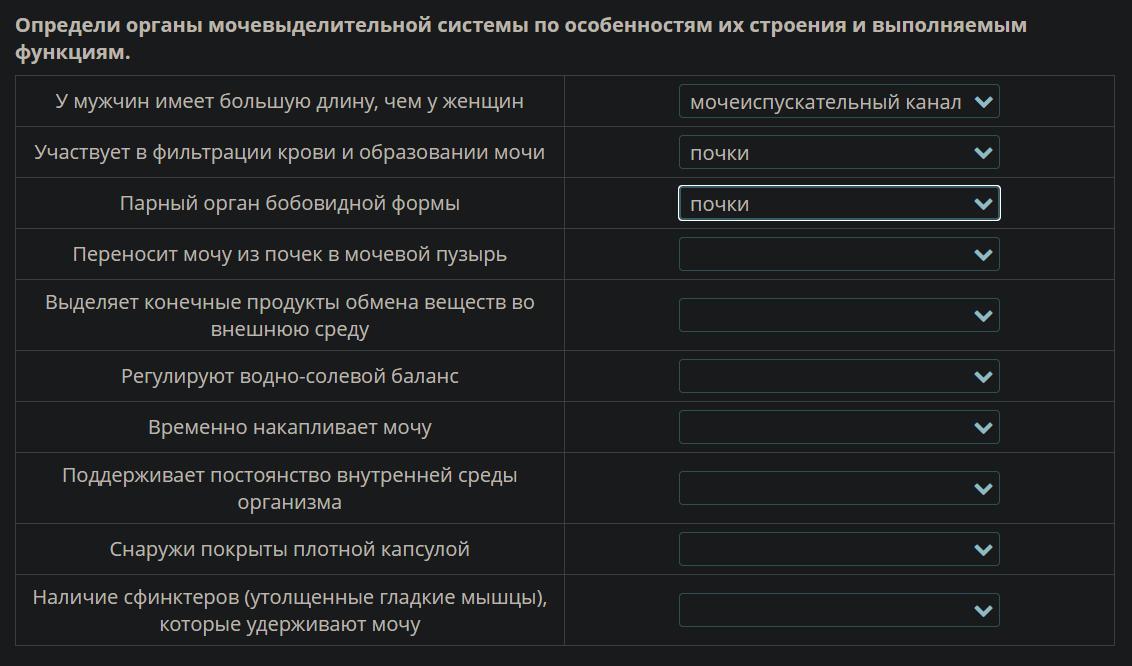Click label "Переносит мочу из почек в мочевой пузырь"

[289, 255]
